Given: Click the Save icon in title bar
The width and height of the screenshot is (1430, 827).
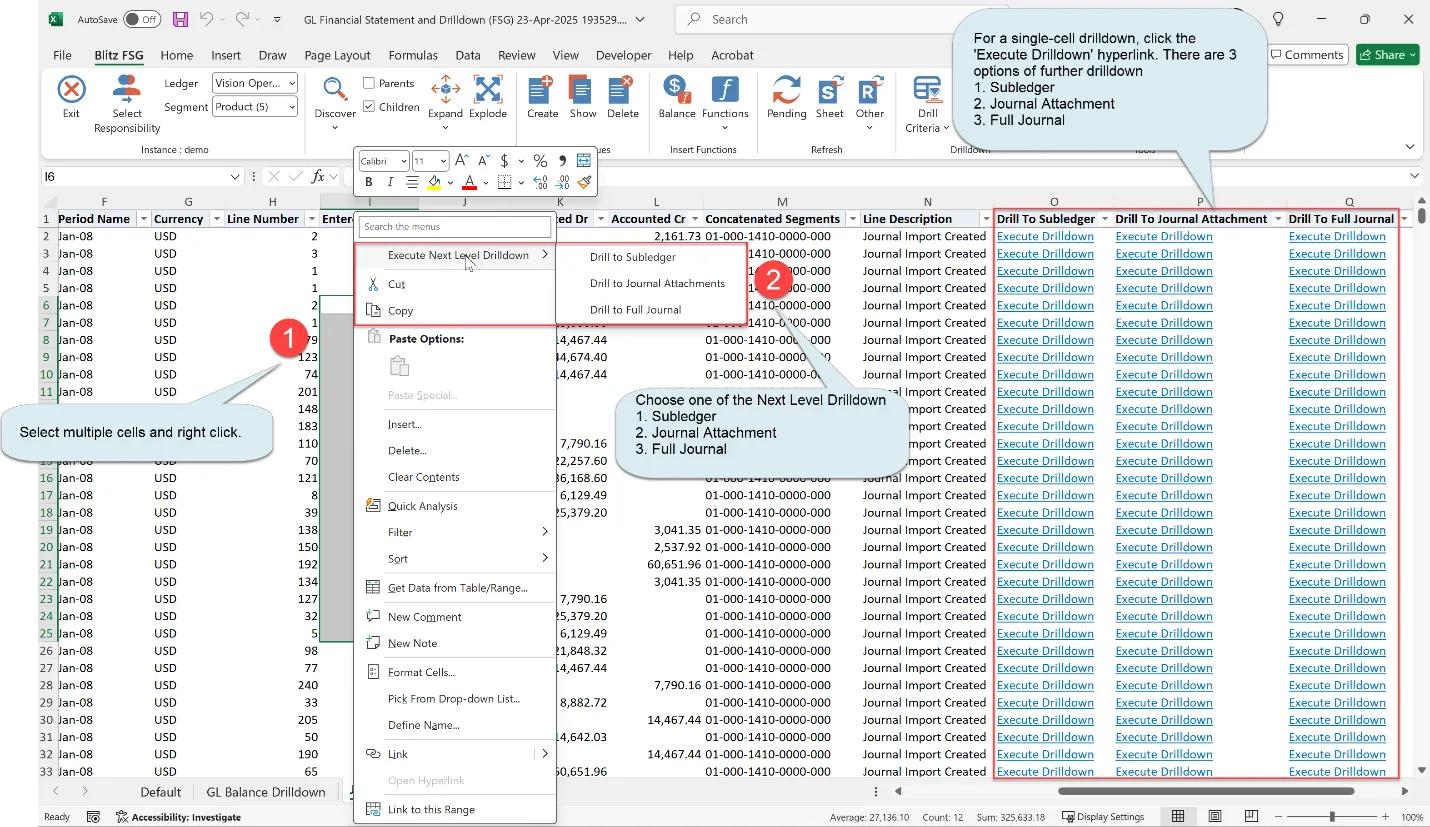Looking at the screenshot, I should (180, 19).
